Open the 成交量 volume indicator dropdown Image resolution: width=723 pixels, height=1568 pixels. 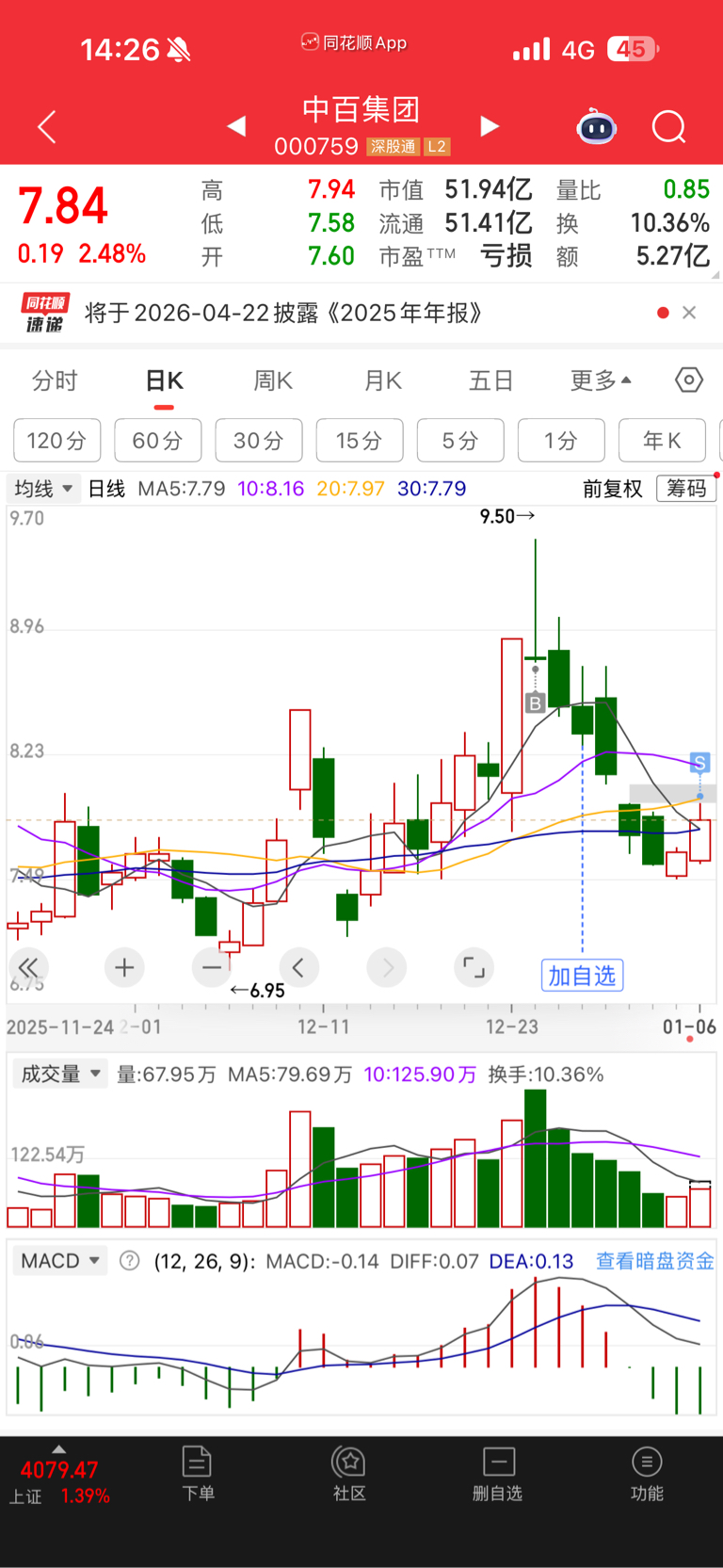[x=60, y=1075]
